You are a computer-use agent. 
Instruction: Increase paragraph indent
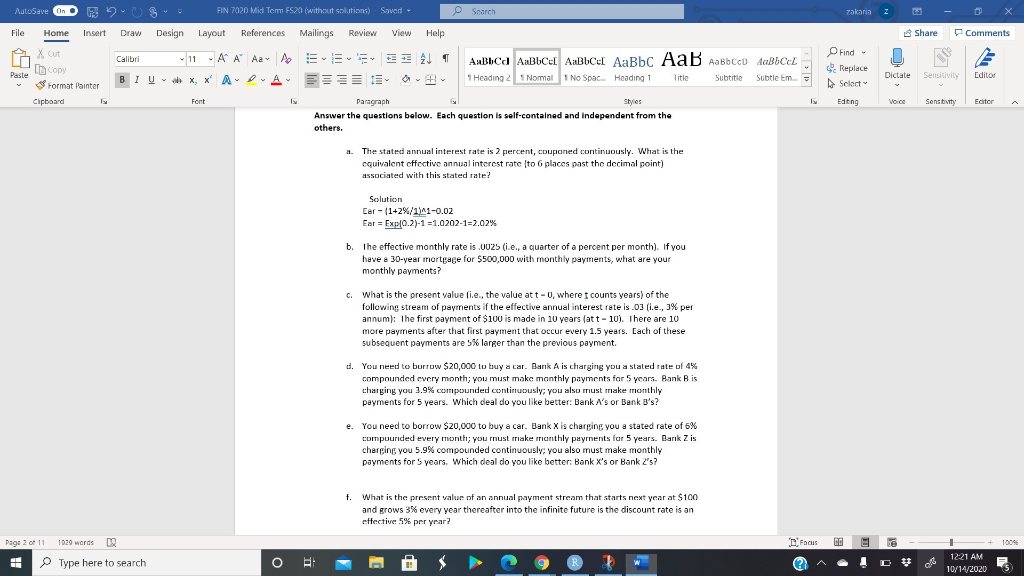(406, 59)
